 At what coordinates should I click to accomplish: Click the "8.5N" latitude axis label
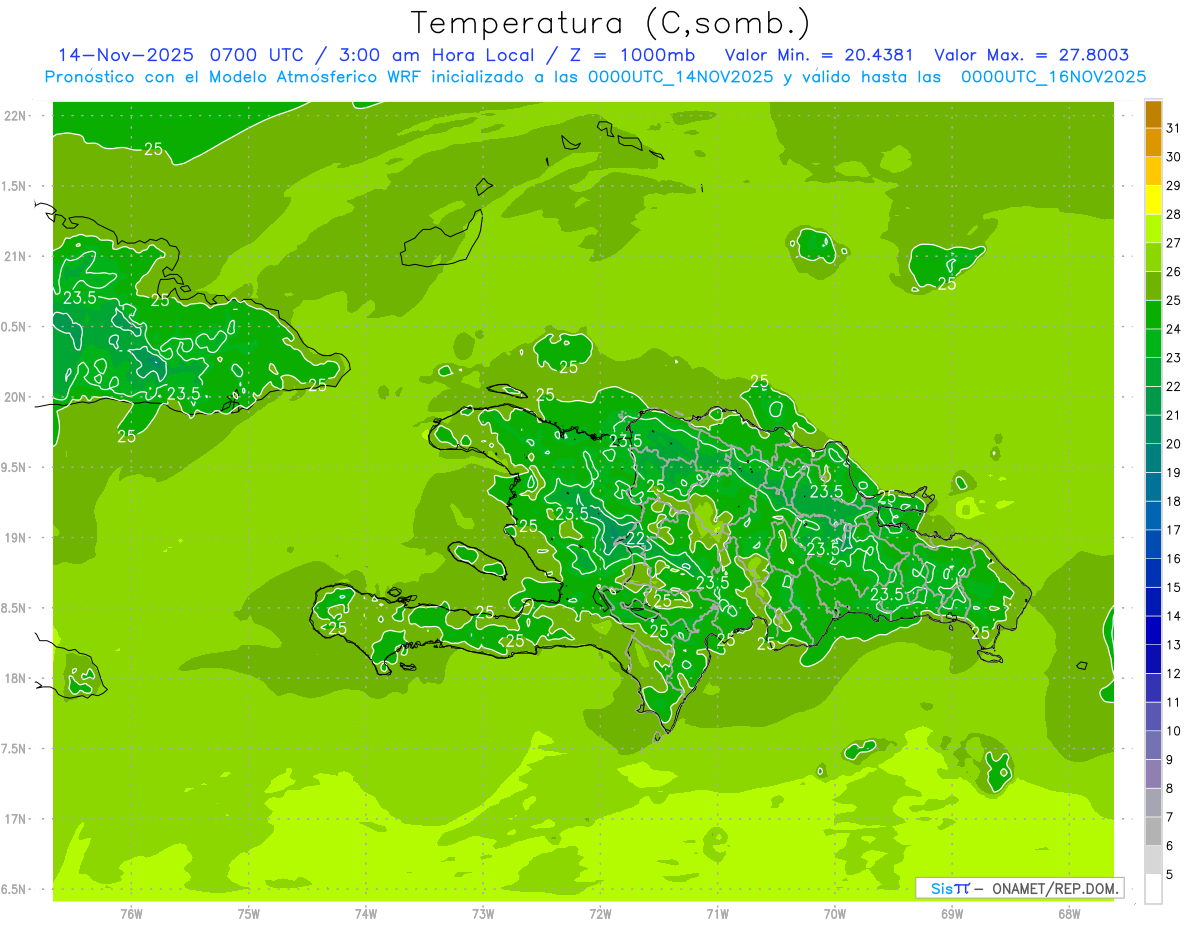[x=16, y=608]
